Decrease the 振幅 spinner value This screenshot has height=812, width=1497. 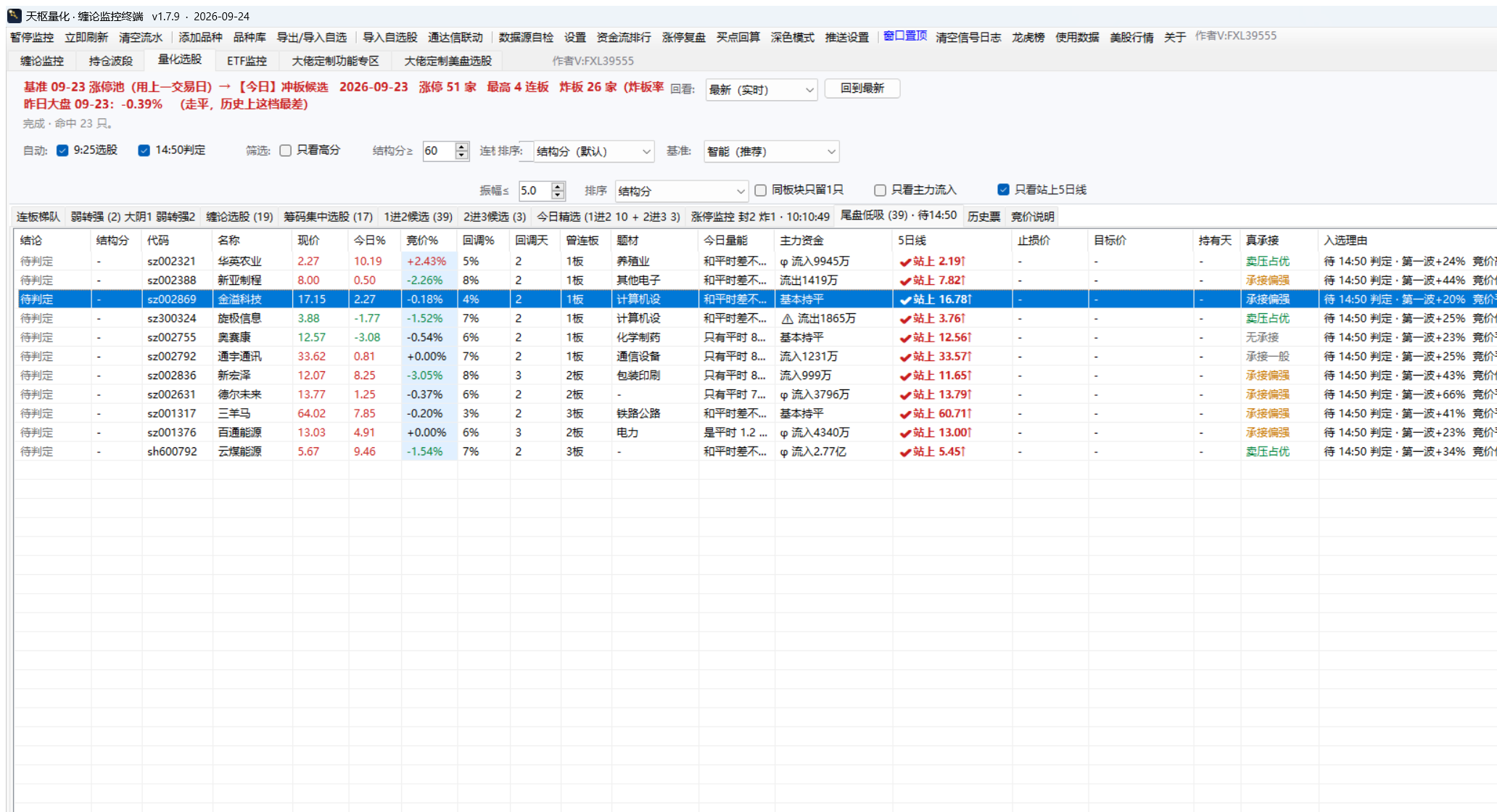558,195
